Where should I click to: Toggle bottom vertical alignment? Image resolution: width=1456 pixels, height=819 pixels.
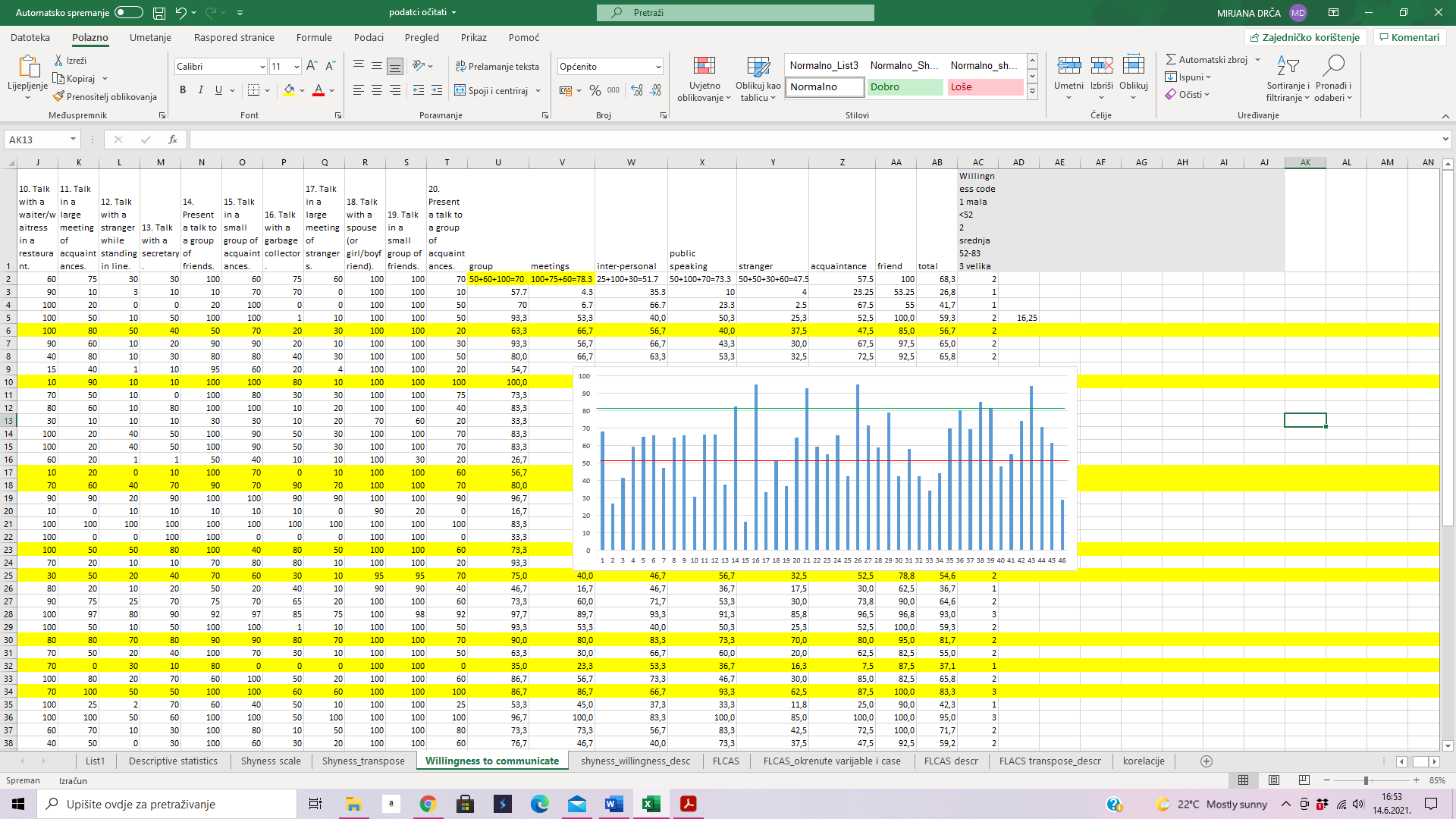click(x=395, y=66)
